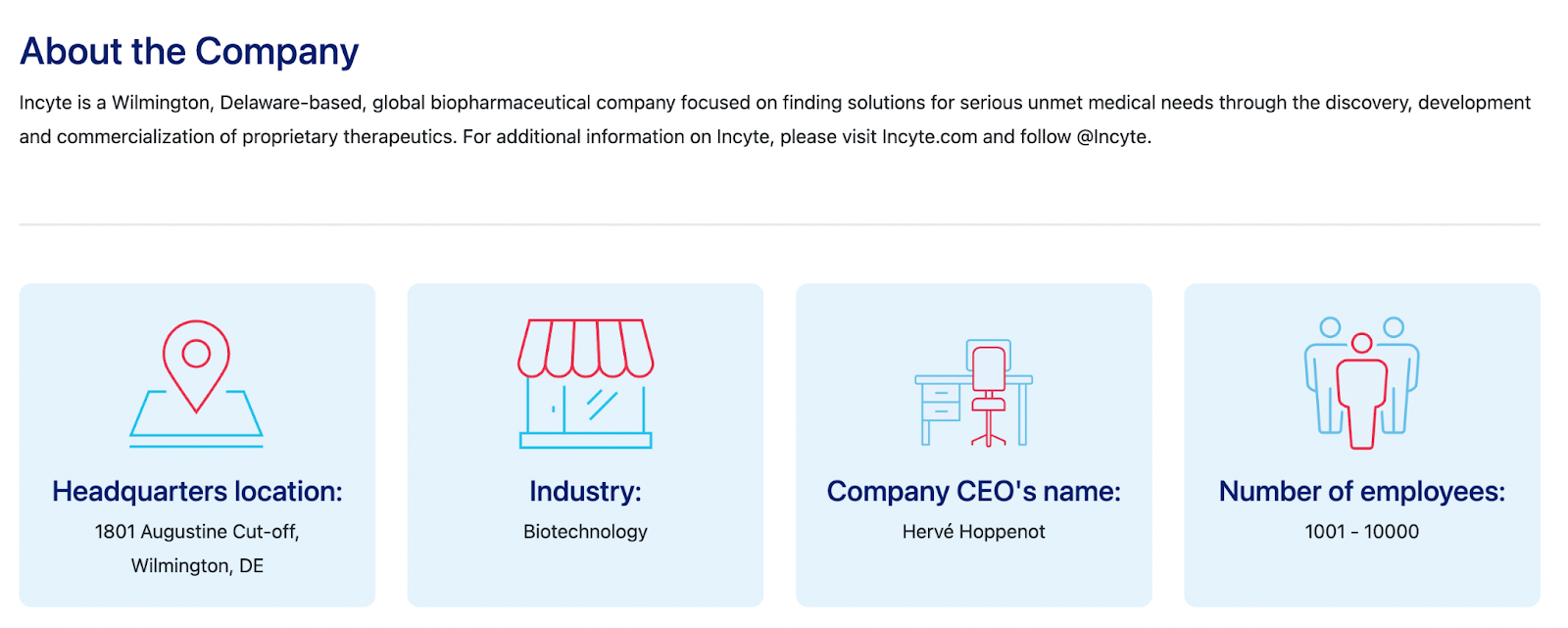Click the 1801 Augustine Cut-off address line
Viewport: 1568px width, 628px height.
[x=197, y=532]
